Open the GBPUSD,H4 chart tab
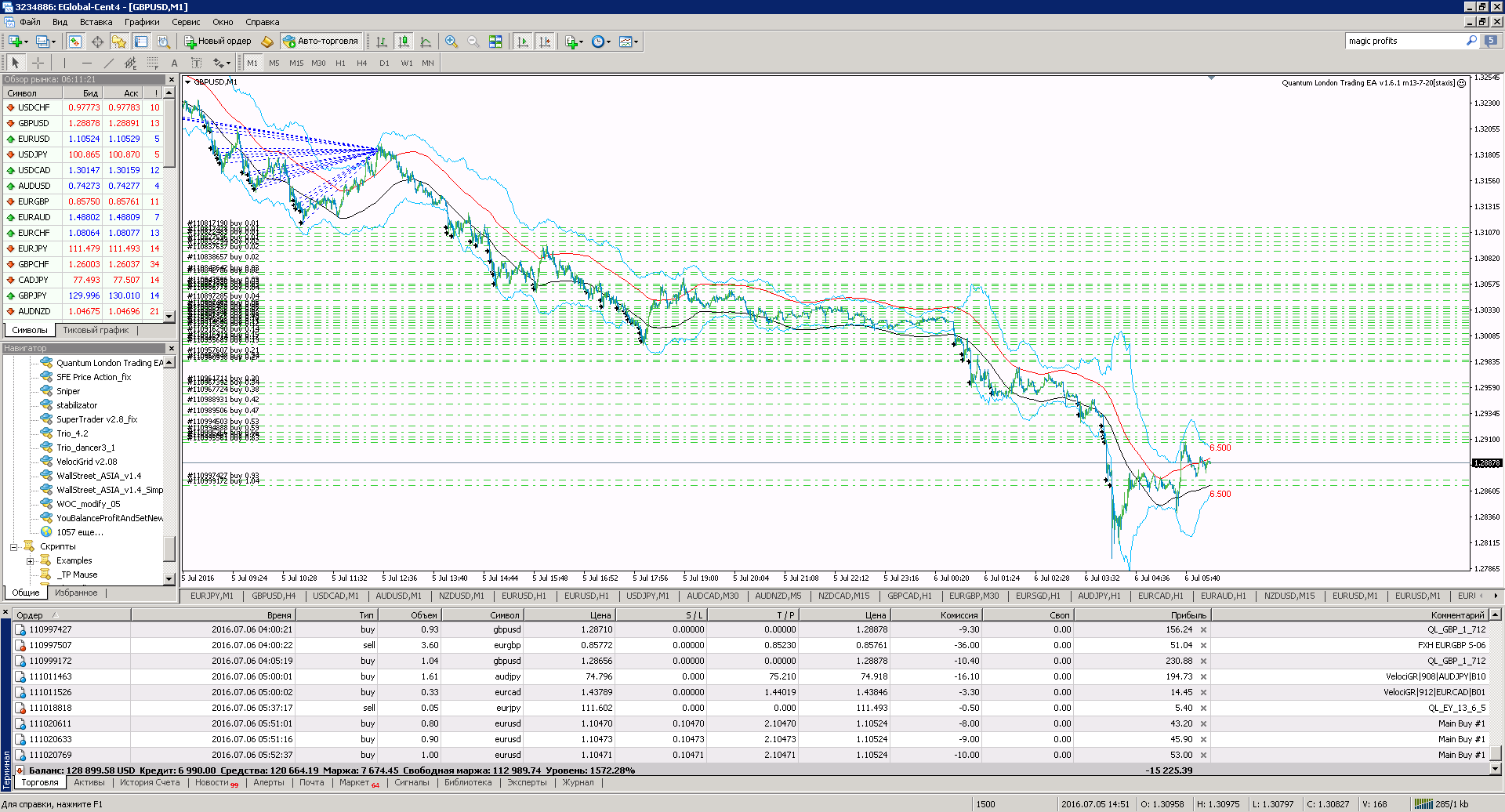The height and width of the screenshot is (812, 1505). tap(274, 596)
